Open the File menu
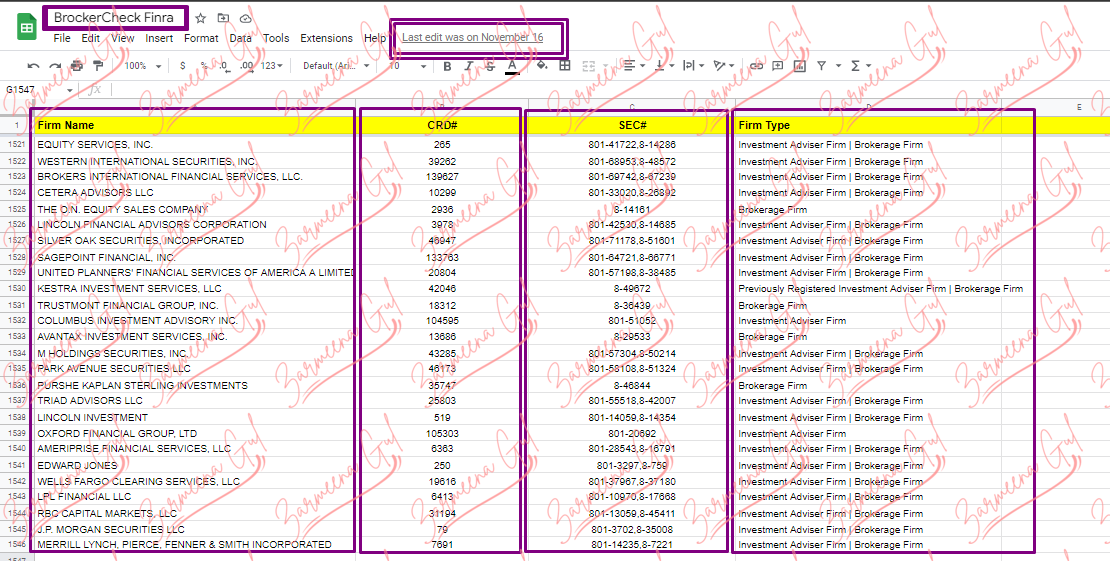Viewport: 1110px width, 561px height. coord(62,38)
